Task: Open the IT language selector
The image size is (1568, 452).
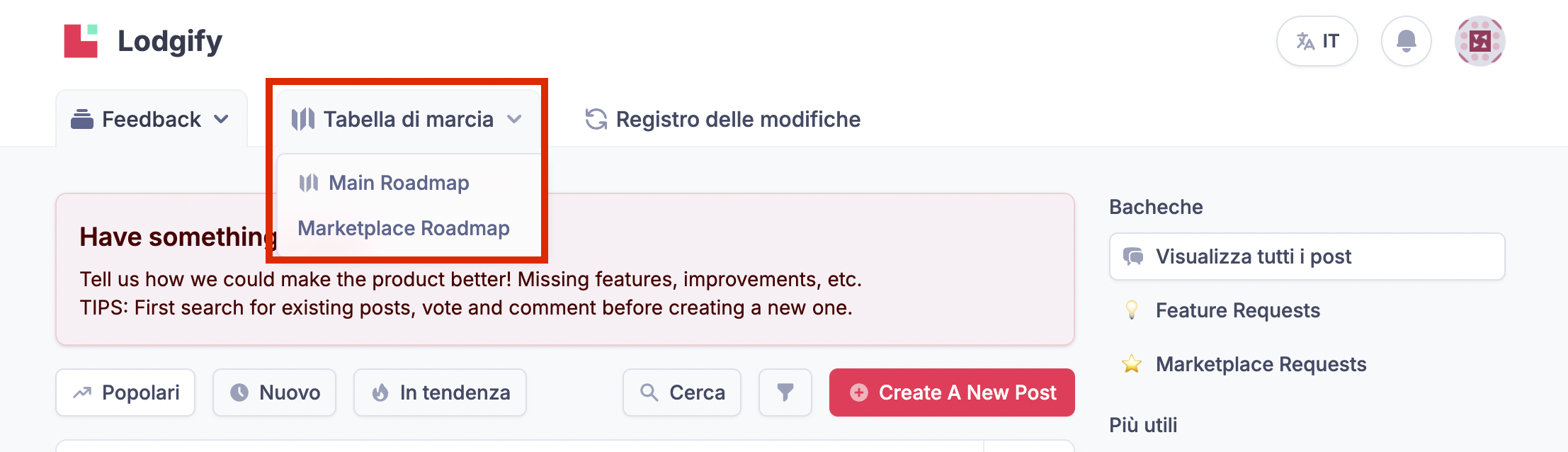Action: [1317, 41]
